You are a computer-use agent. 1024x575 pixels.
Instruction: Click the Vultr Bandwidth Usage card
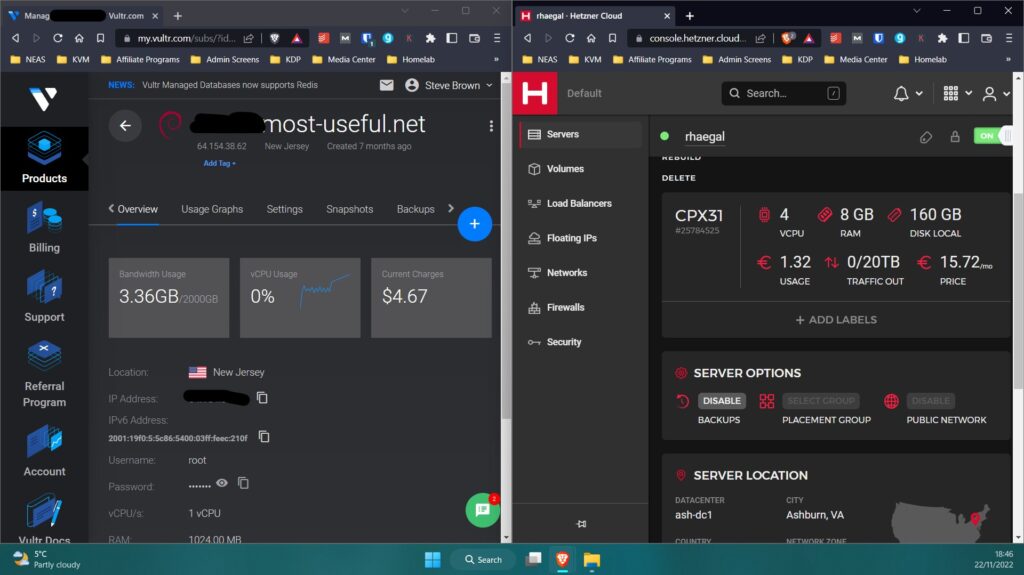coord(168,298)
